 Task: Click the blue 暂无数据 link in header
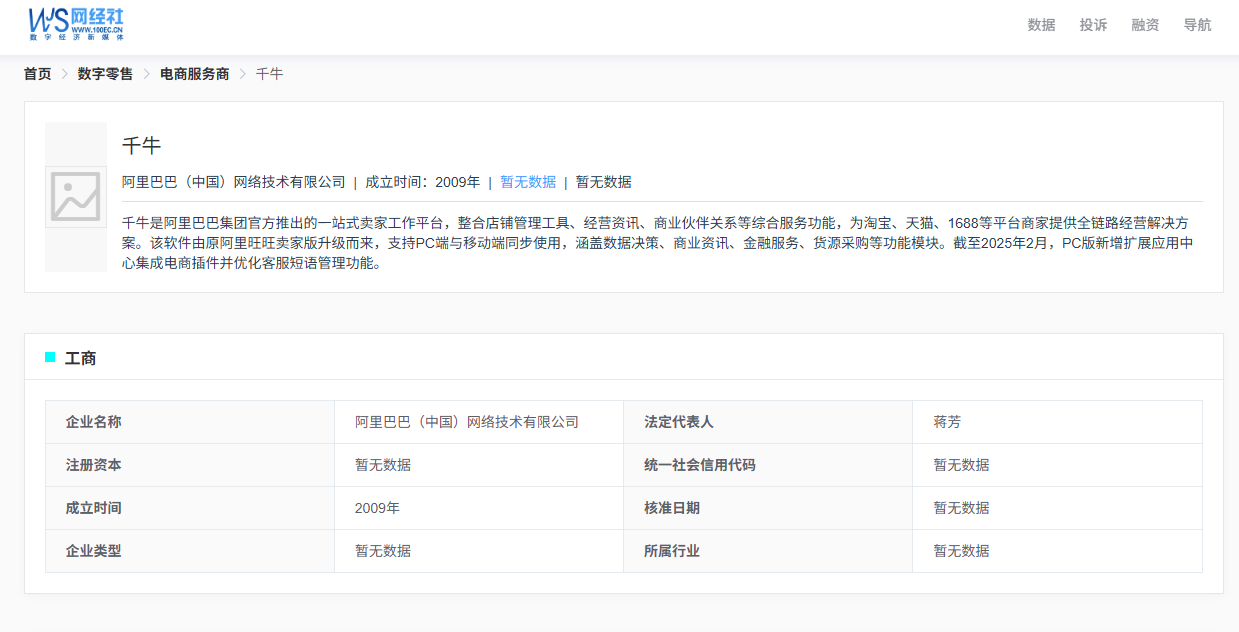528,182
